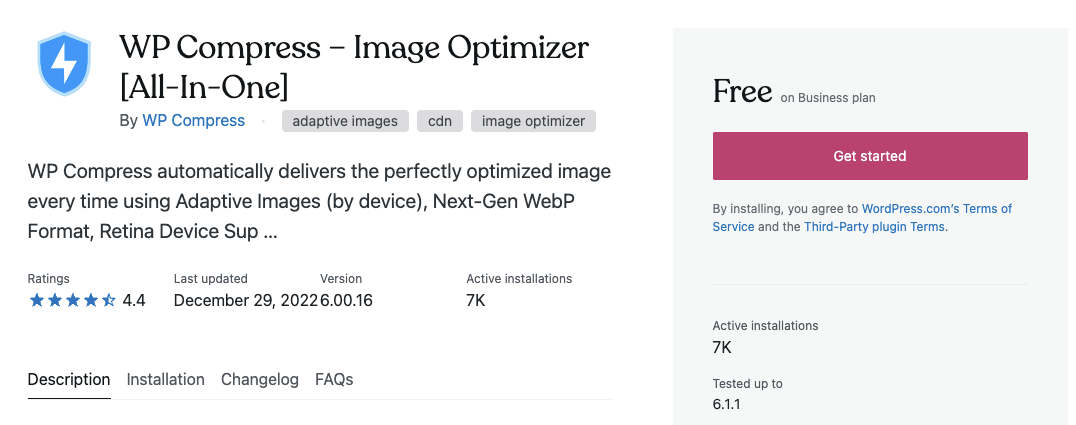Open the Third-Party plugin Terms link
Image resolution: width=1076 pixels, height=425 pixels.
874,227
